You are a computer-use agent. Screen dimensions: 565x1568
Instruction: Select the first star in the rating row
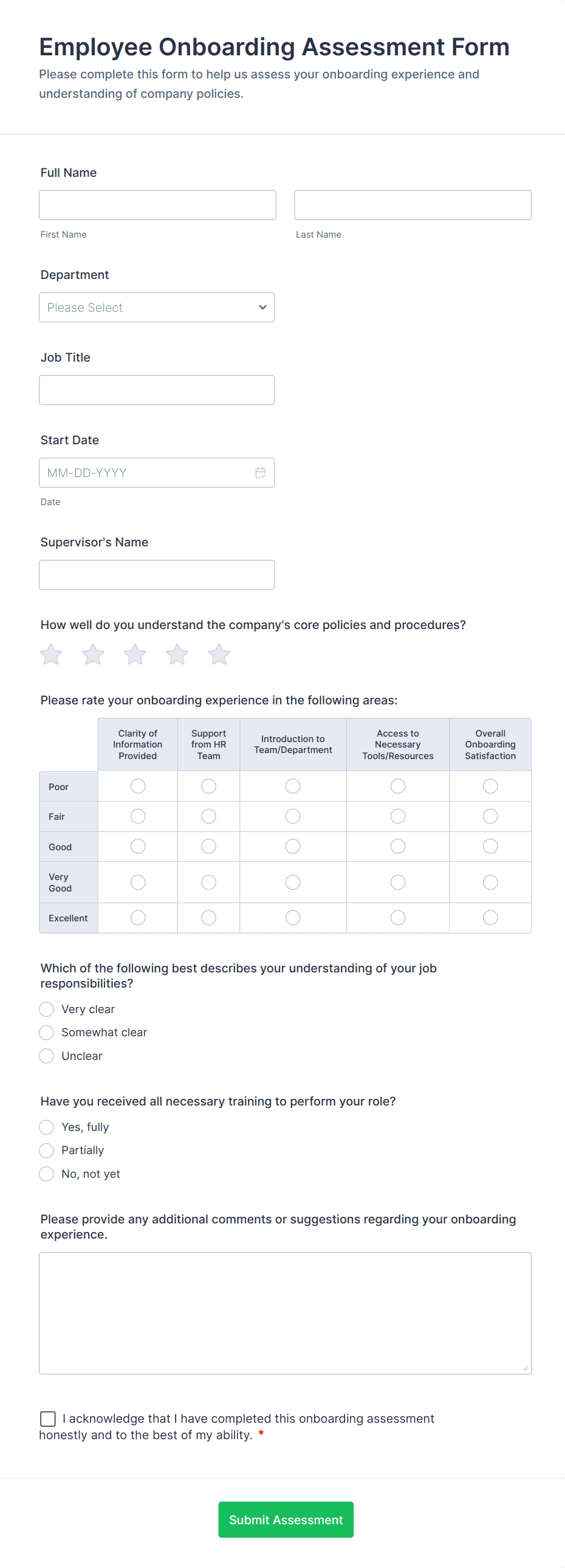coord(50,654)
